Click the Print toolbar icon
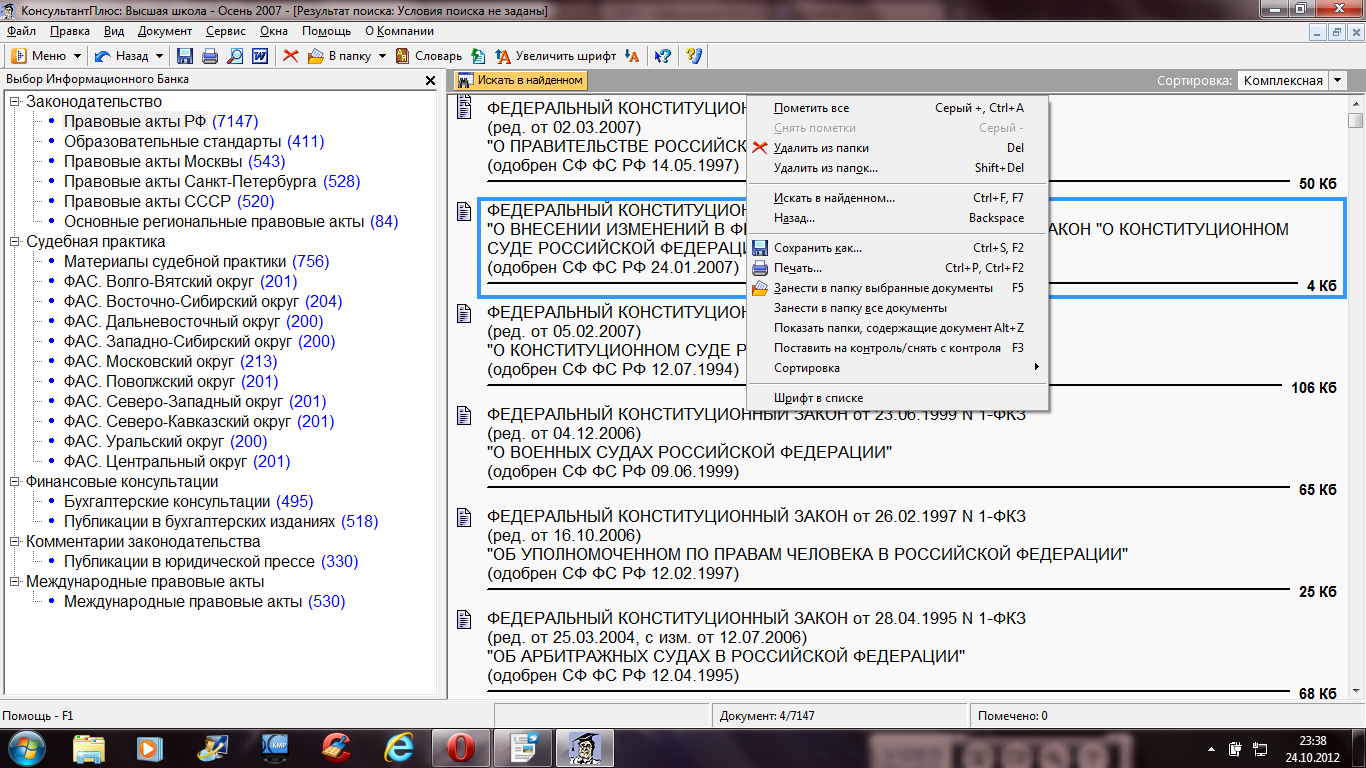This screenshot has width=1366, height=768. click(210, 56)
